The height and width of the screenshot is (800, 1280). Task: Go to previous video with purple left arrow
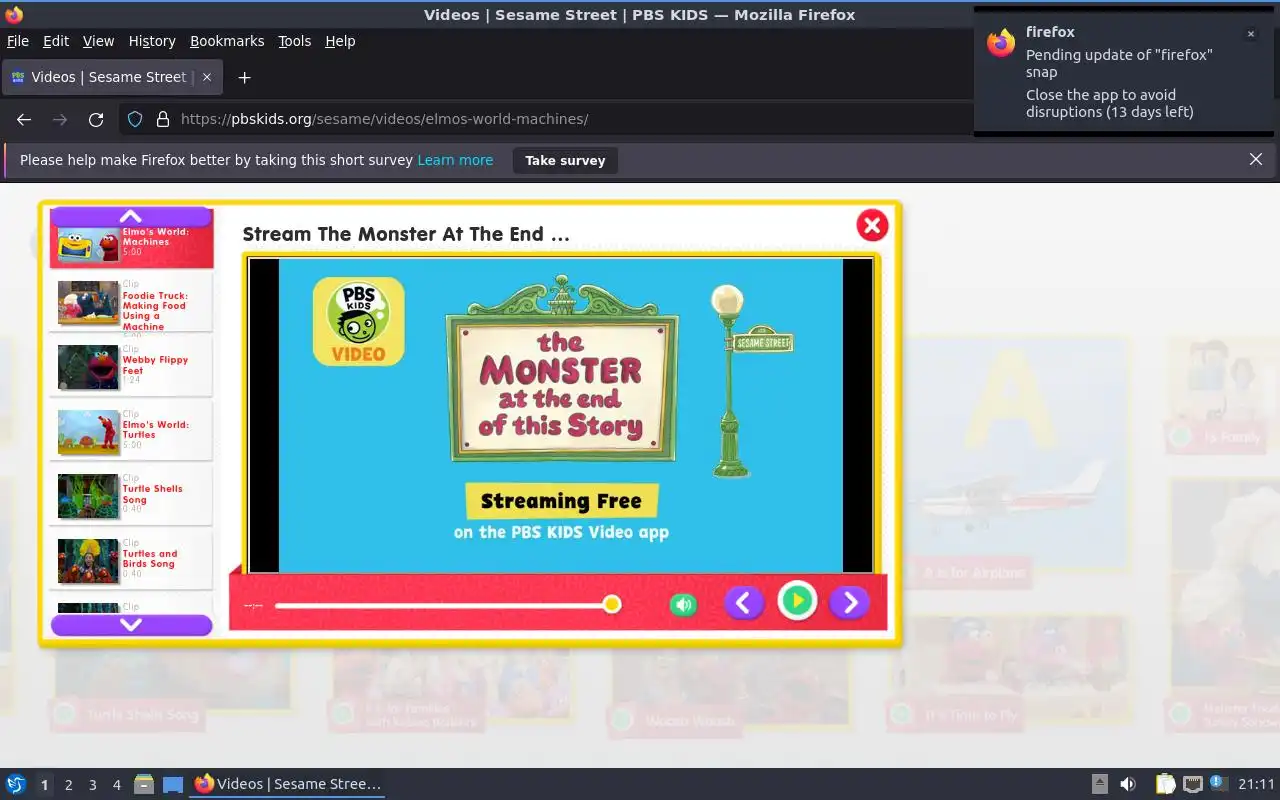[743, 602]
